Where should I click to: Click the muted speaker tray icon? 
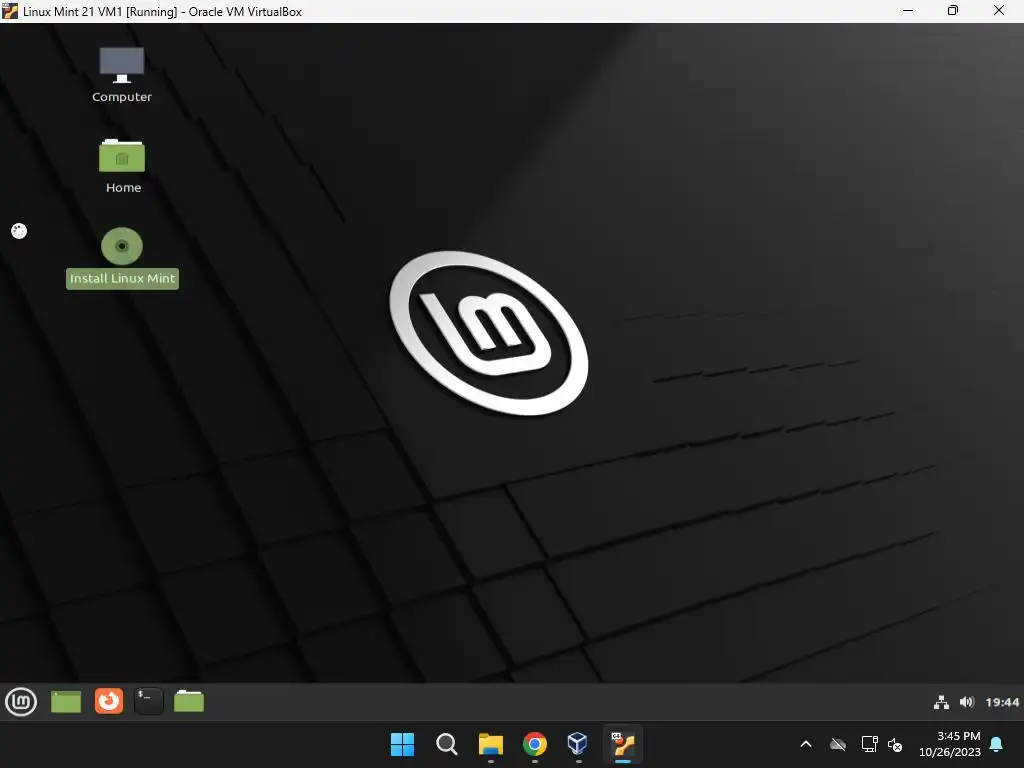pos(895,744)
